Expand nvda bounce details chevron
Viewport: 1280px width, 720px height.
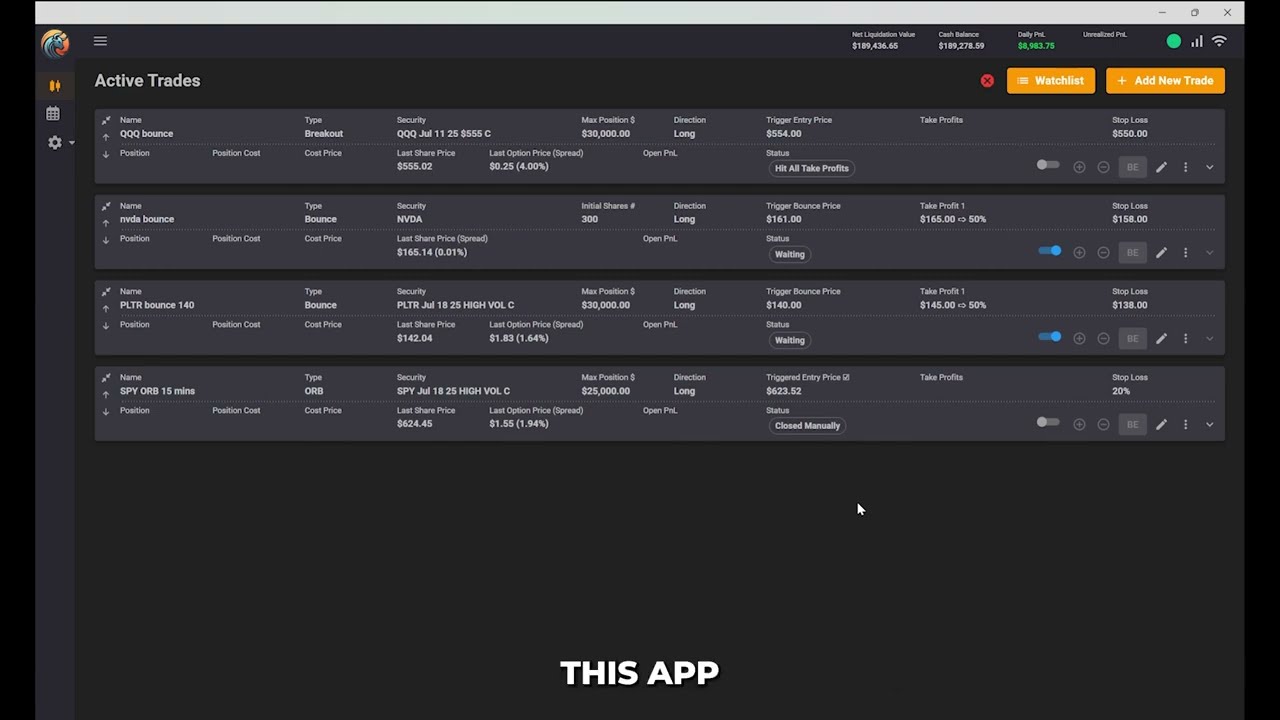[1209, 253]
